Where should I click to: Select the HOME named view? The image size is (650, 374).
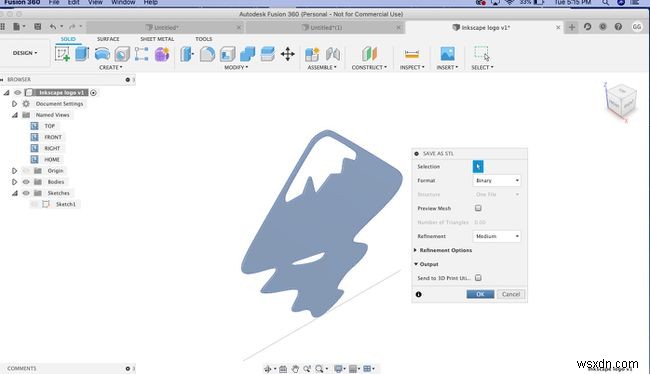coord(52,159)
